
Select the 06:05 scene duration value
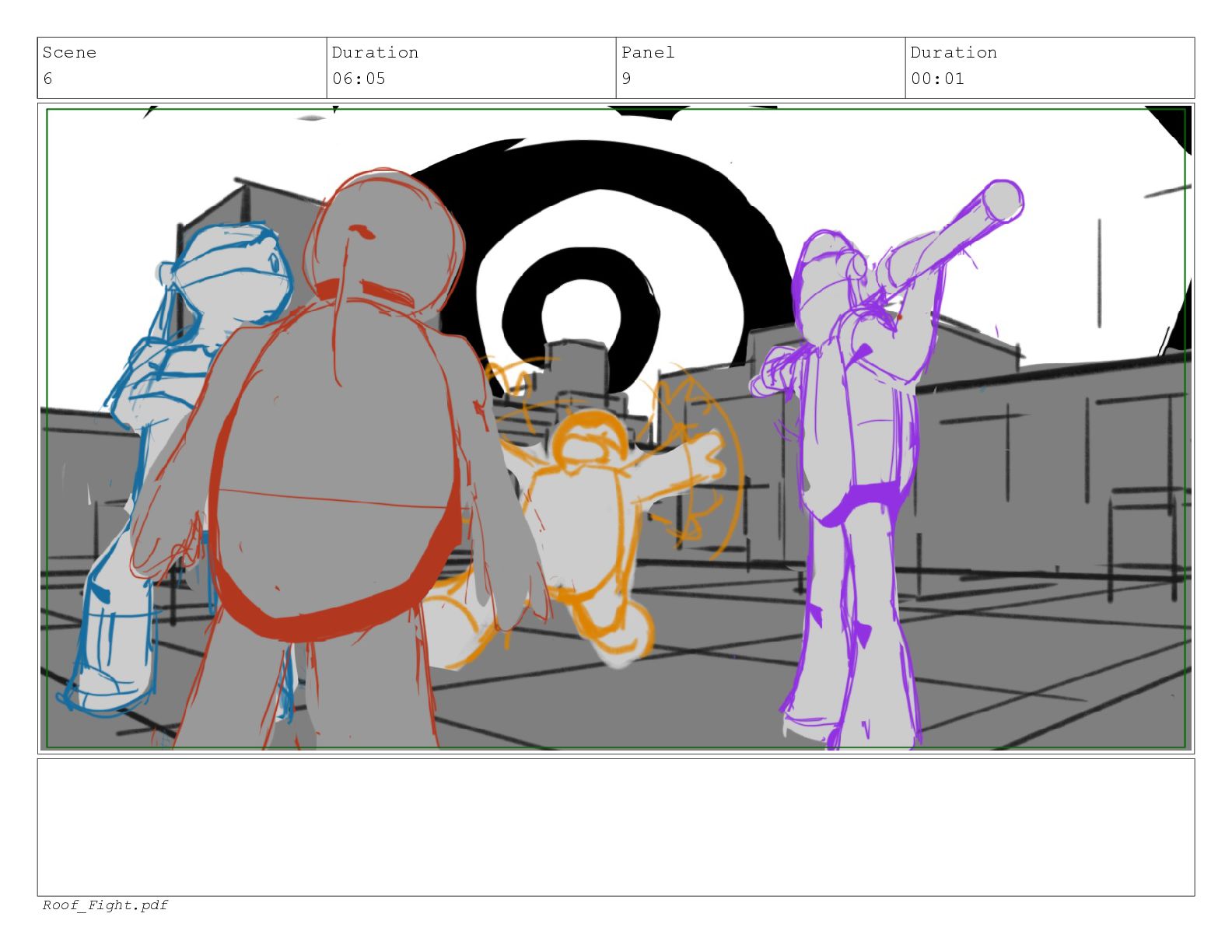(359, 79)
